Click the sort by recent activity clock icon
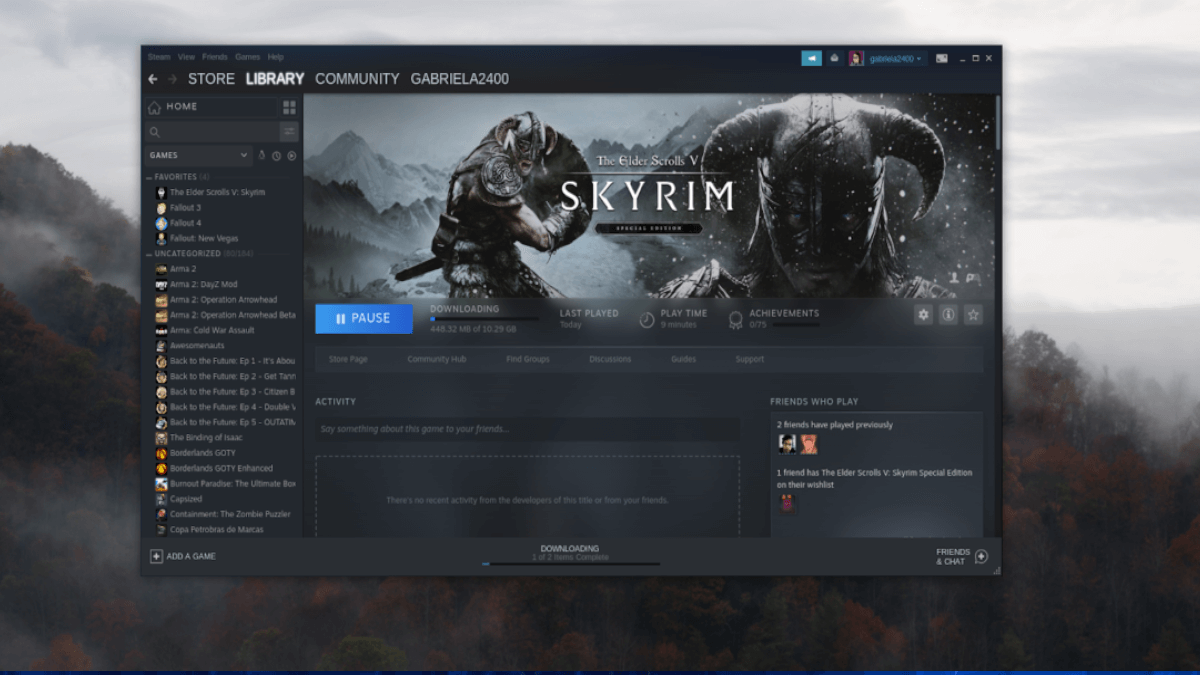Image resolution: width=1200 pixels, height=675 pixels. (x=277, y=156)
